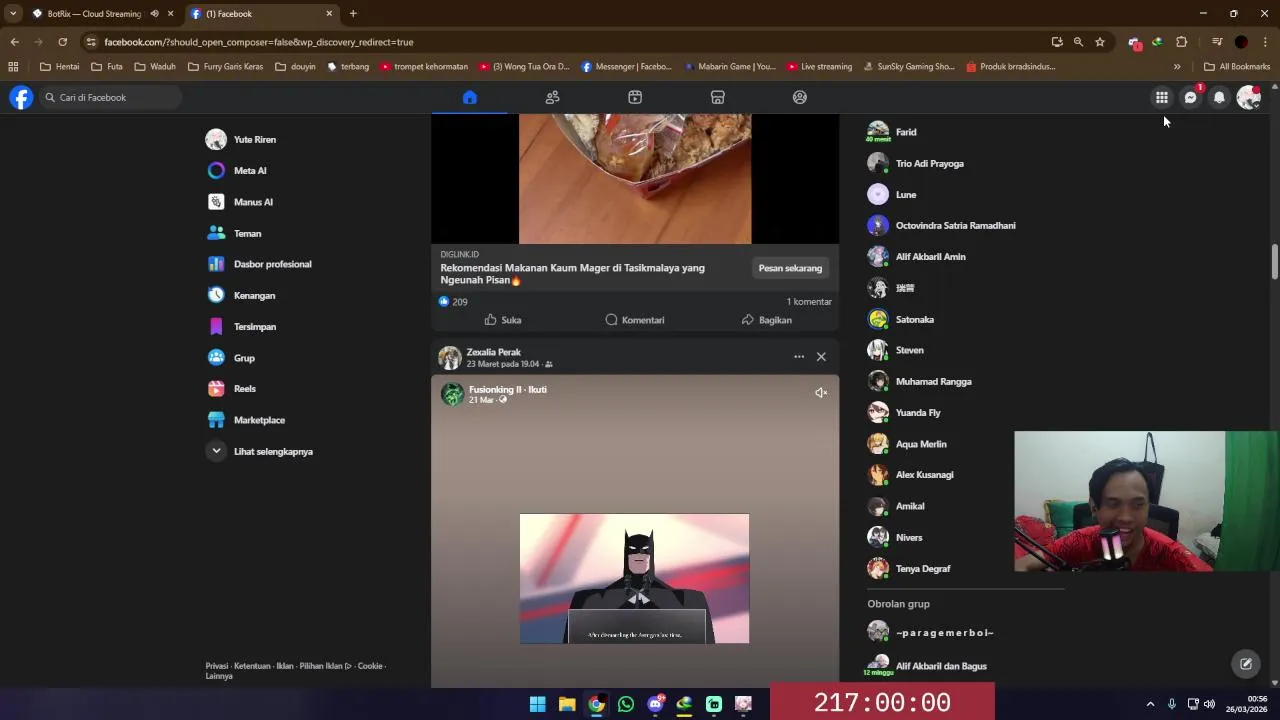Hide the Zexalia Perak post with X
The height and width of the screenshot is (720, 1280).
click(x=821, y=357)
